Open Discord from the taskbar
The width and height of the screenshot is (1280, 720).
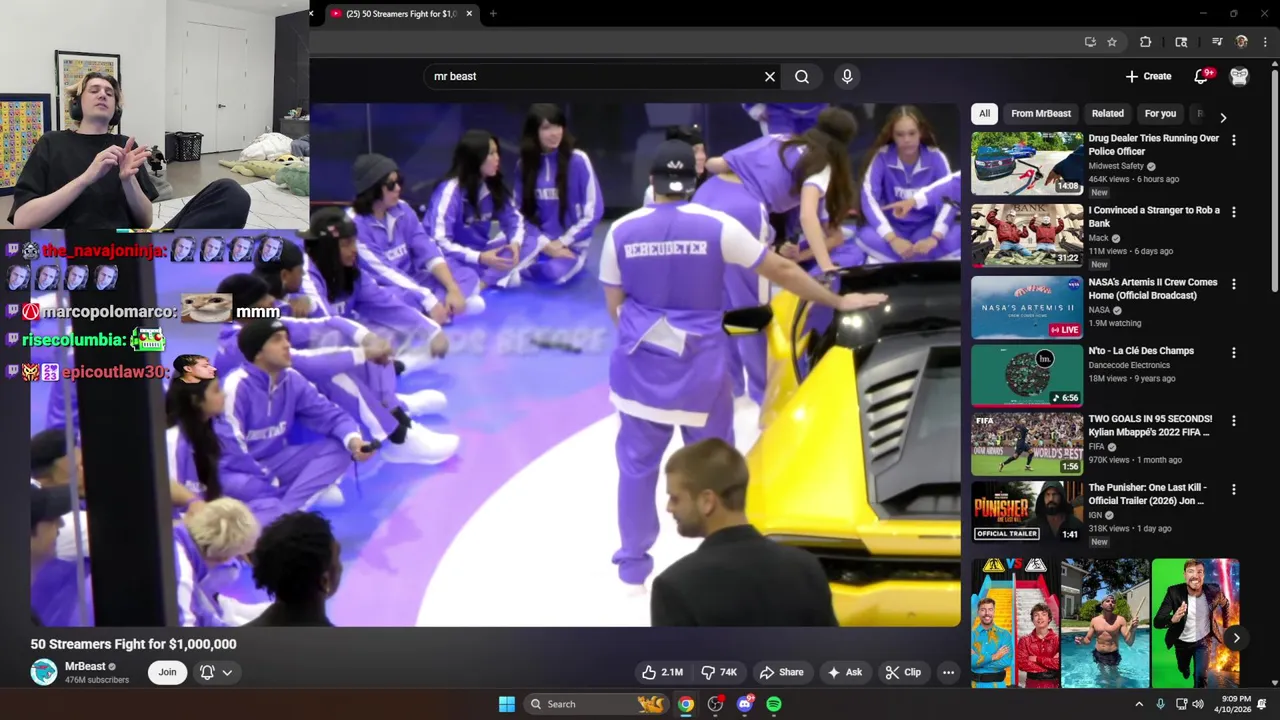pyautogui.click(x=745, y=704)
